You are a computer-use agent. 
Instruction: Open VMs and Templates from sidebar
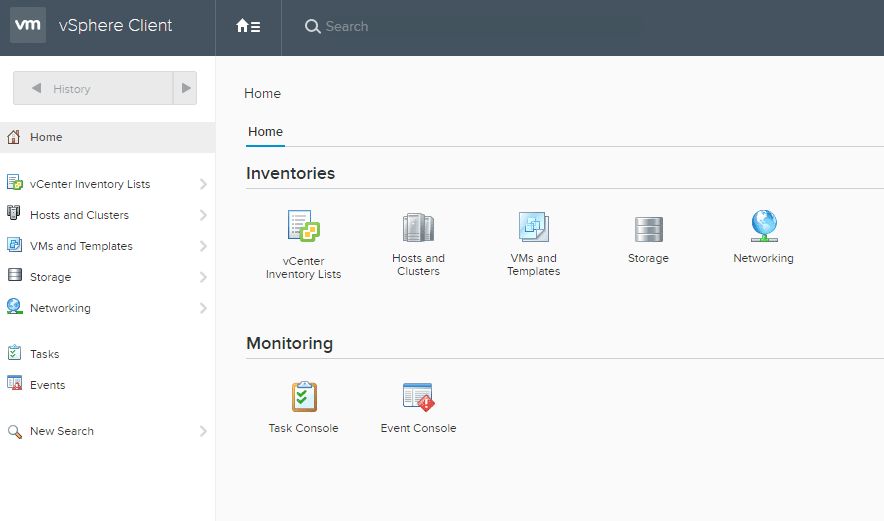81,246
